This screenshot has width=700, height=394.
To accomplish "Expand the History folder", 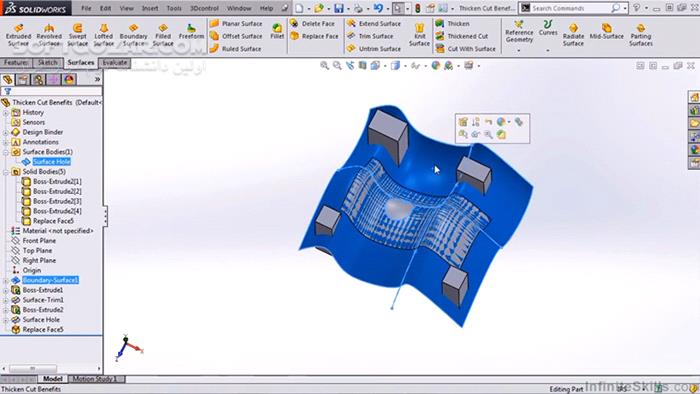I will 6,112.
